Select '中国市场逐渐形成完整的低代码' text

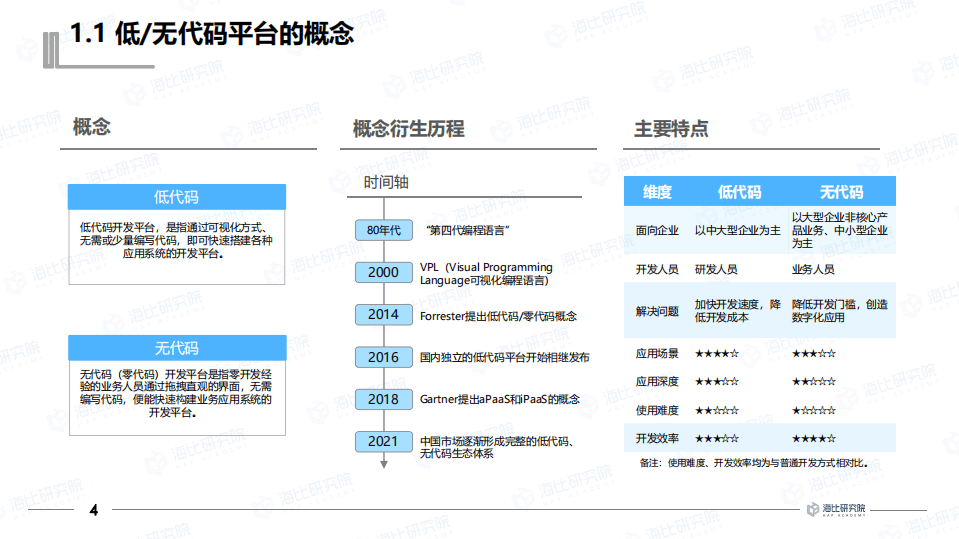click(x=497, y=447)
